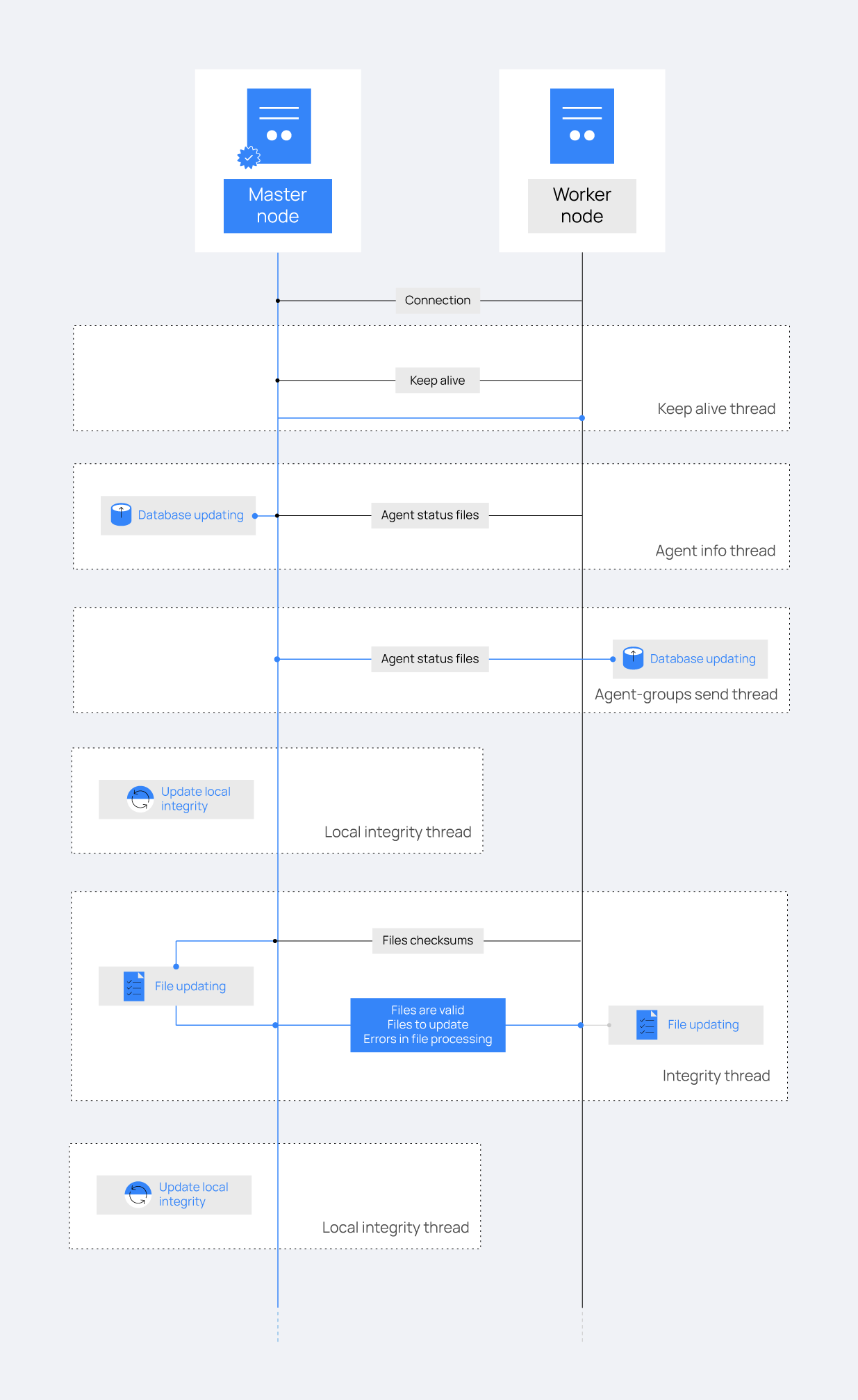Click the blue Files are valid box

(x=428, y=1025)
